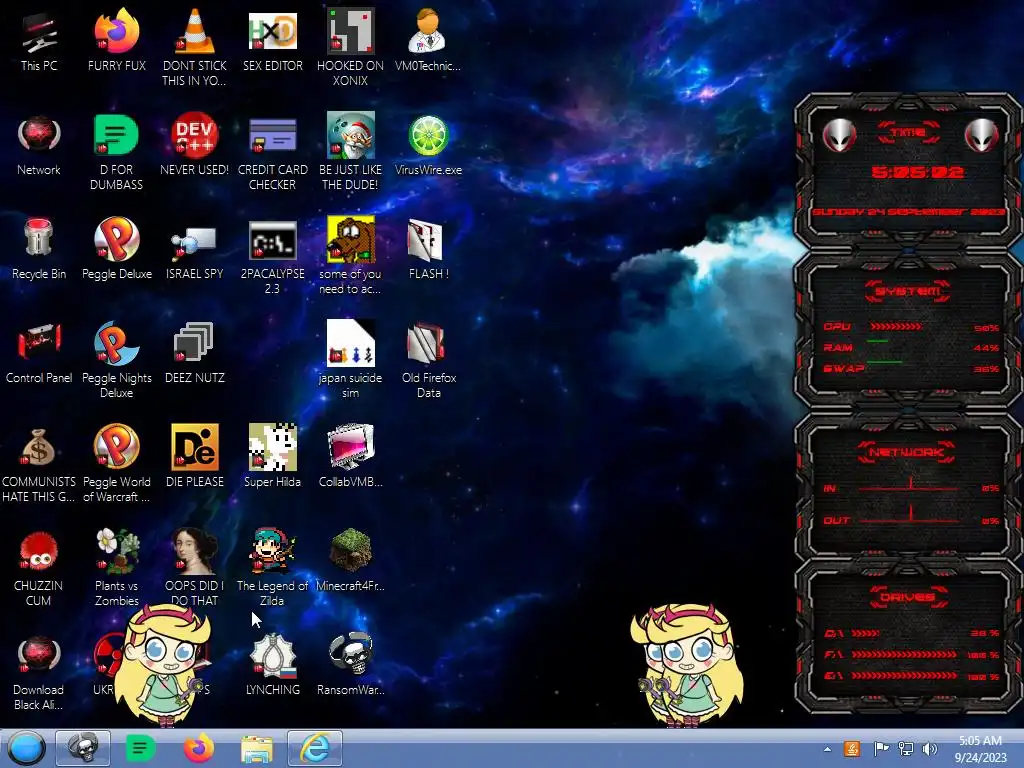Open the CREDIT CARD CHECKER shortcut

[x=272, y=152]
